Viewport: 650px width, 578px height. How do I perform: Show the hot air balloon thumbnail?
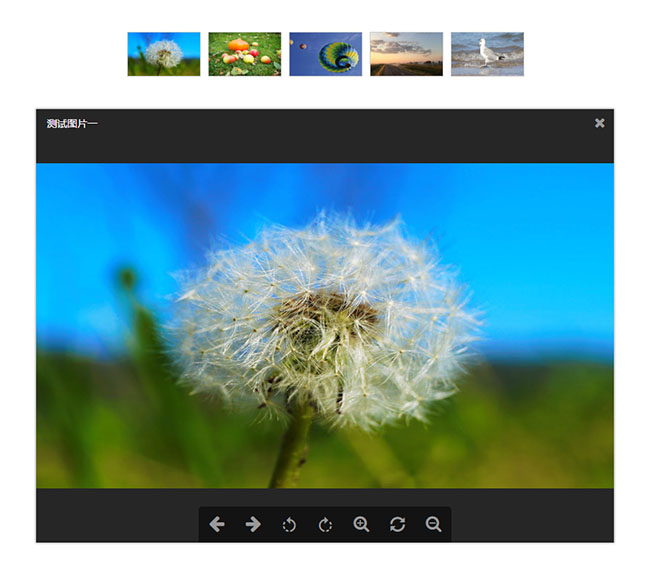pos(325,54)
